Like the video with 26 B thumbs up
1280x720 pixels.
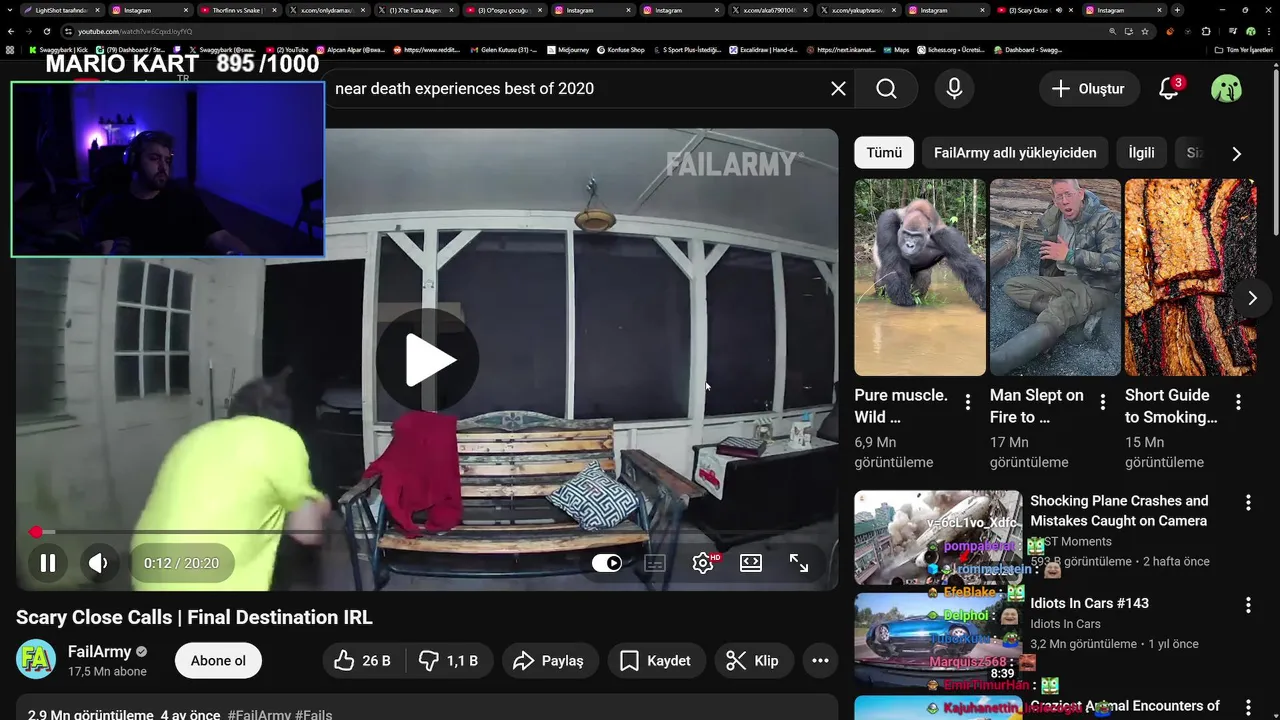pyautogui.click(x=363, y=661)
